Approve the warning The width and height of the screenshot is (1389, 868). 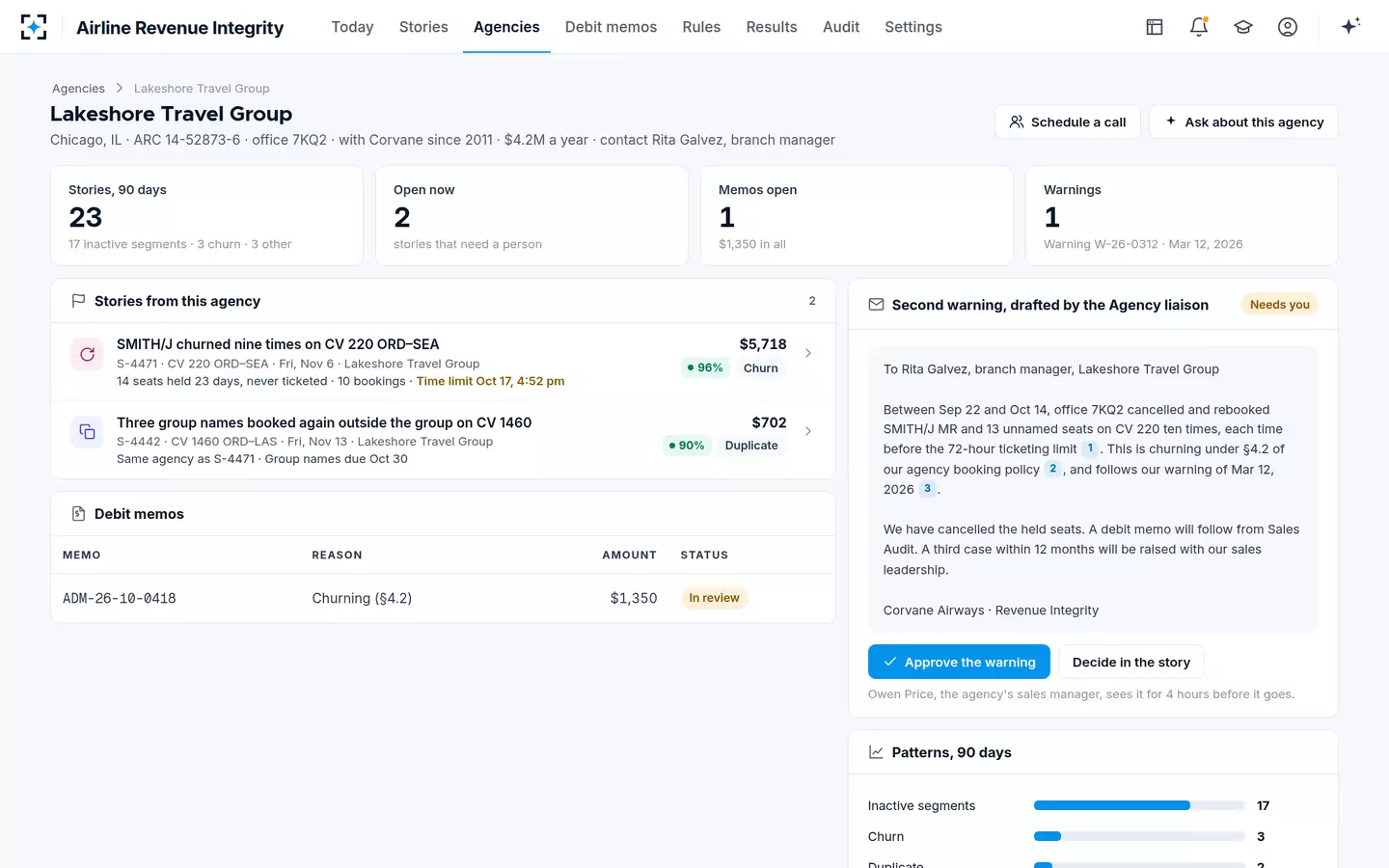coord(959,662)
